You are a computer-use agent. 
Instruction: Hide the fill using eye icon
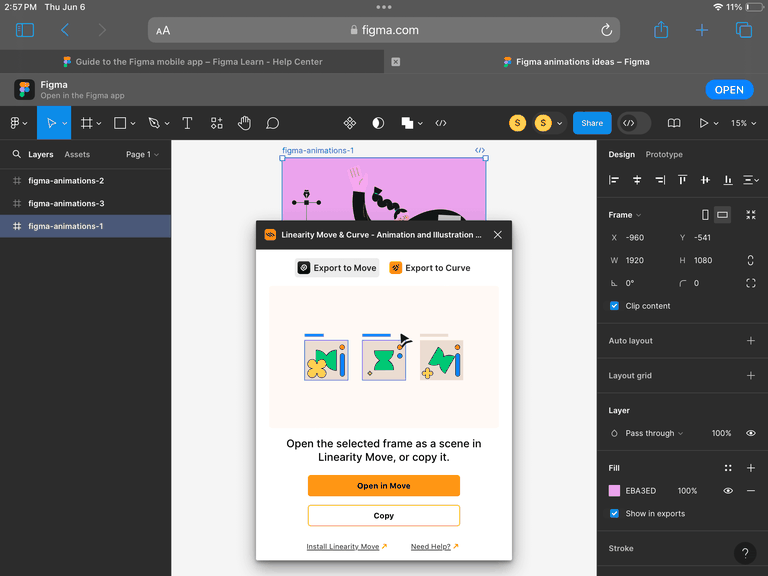(728, 491)
